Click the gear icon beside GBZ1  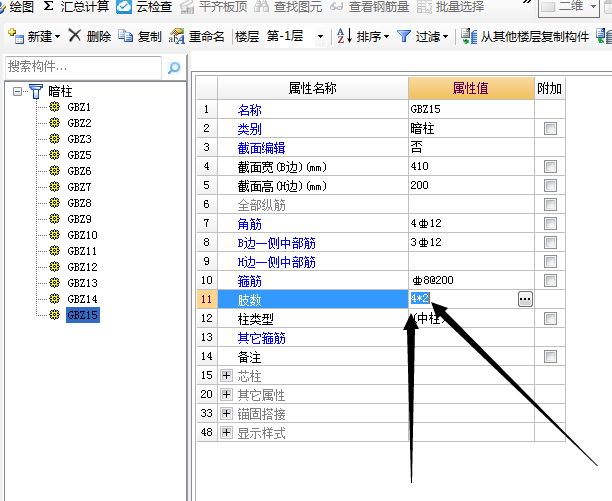(x=55, y=107)
